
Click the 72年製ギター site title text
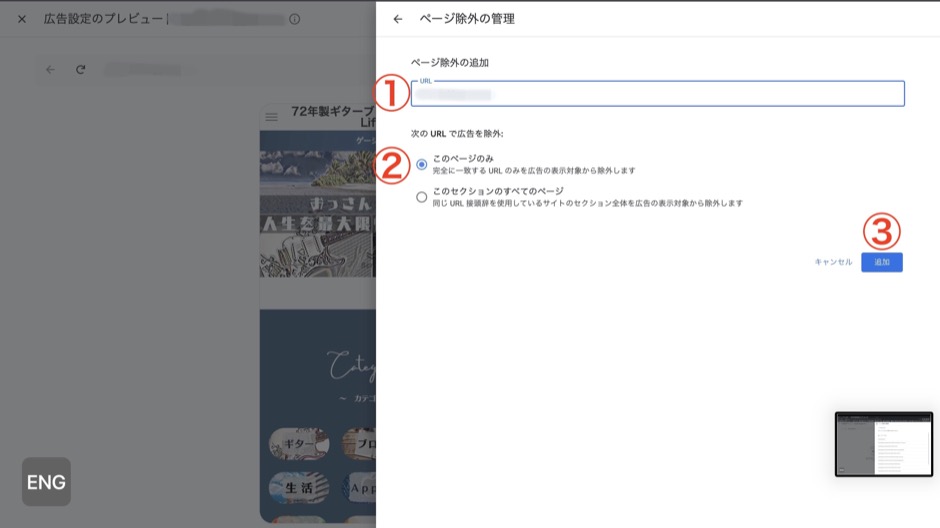point(332,112)
